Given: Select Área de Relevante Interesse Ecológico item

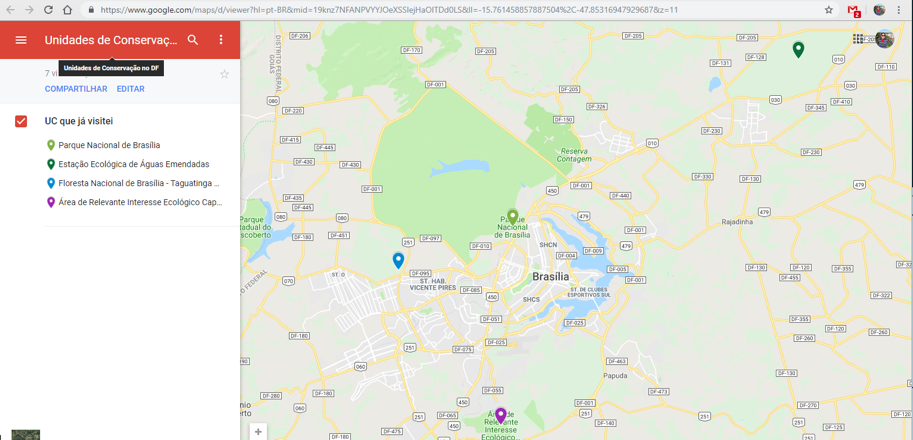Looking at the screenshot, I should pos(139,202).
